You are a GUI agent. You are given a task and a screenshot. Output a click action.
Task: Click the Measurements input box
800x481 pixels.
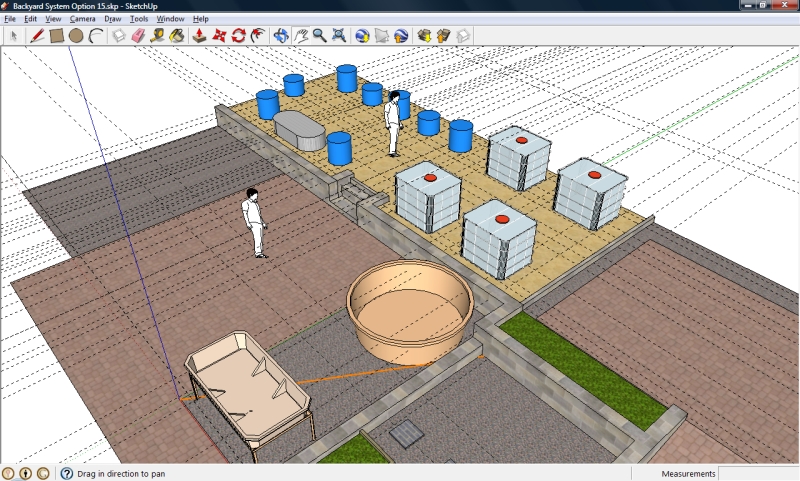click(x=758, y=473)
